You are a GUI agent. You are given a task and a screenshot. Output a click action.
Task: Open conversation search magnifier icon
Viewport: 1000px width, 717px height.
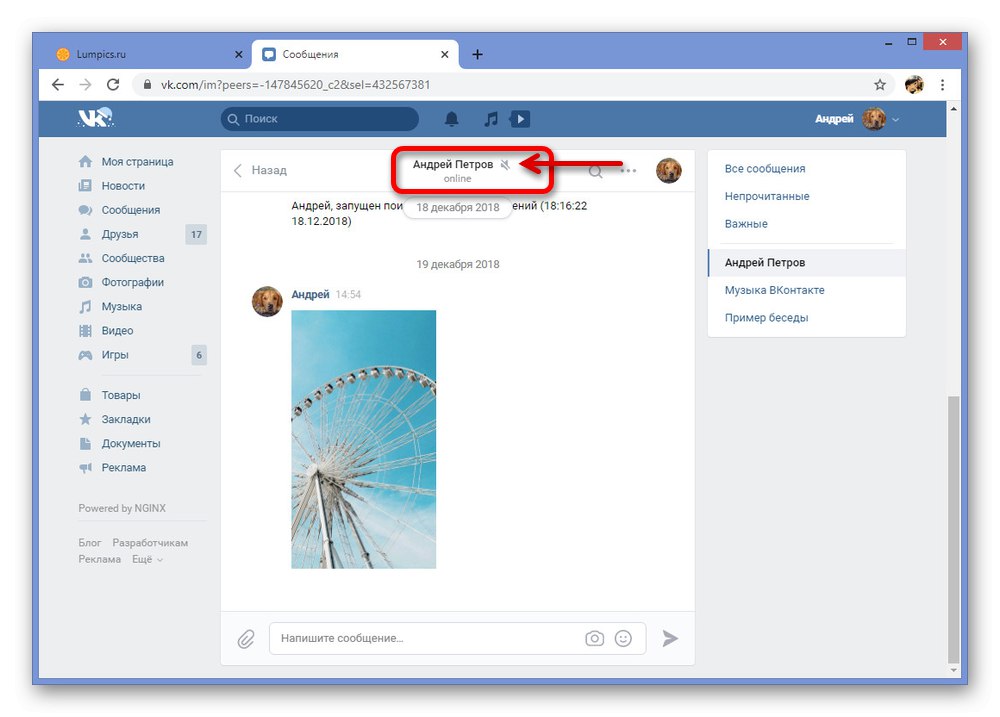(595, 171)
